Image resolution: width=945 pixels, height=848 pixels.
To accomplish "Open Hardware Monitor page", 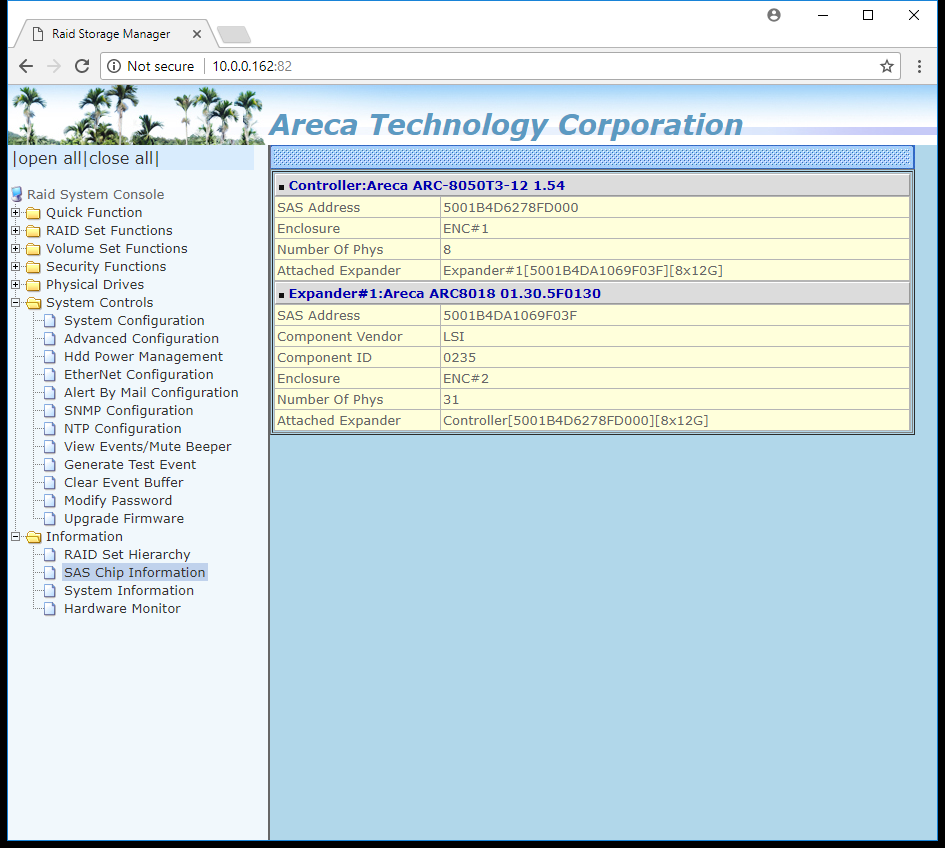I will coord(122,609).
